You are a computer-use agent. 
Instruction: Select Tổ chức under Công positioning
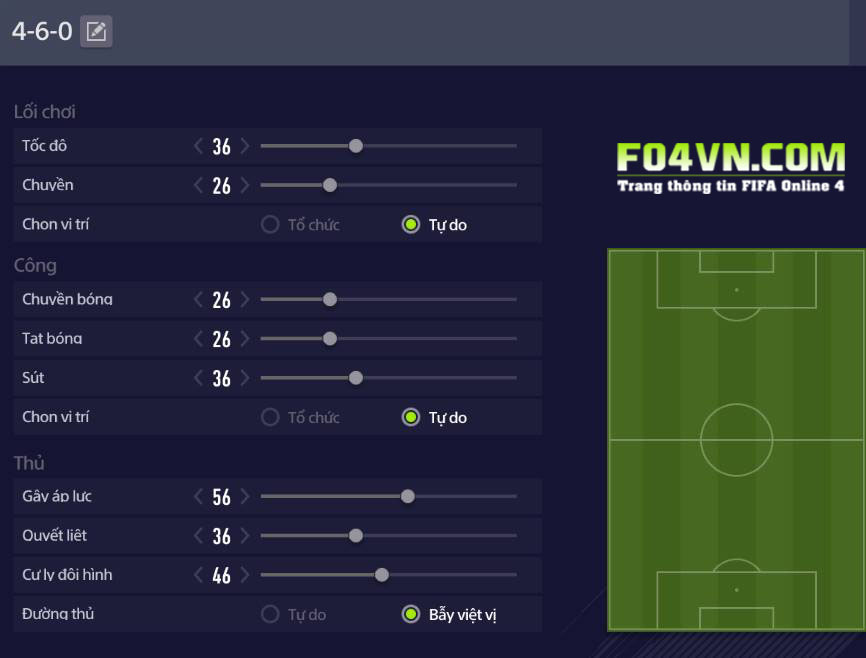point(270,417)
